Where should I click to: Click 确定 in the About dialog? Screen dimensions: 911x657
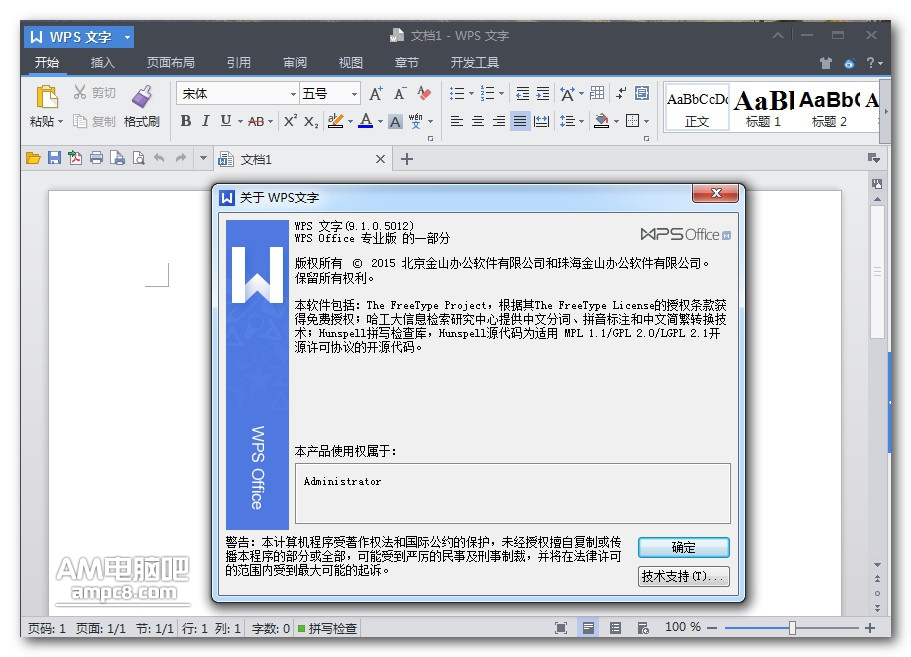(684, 547)
